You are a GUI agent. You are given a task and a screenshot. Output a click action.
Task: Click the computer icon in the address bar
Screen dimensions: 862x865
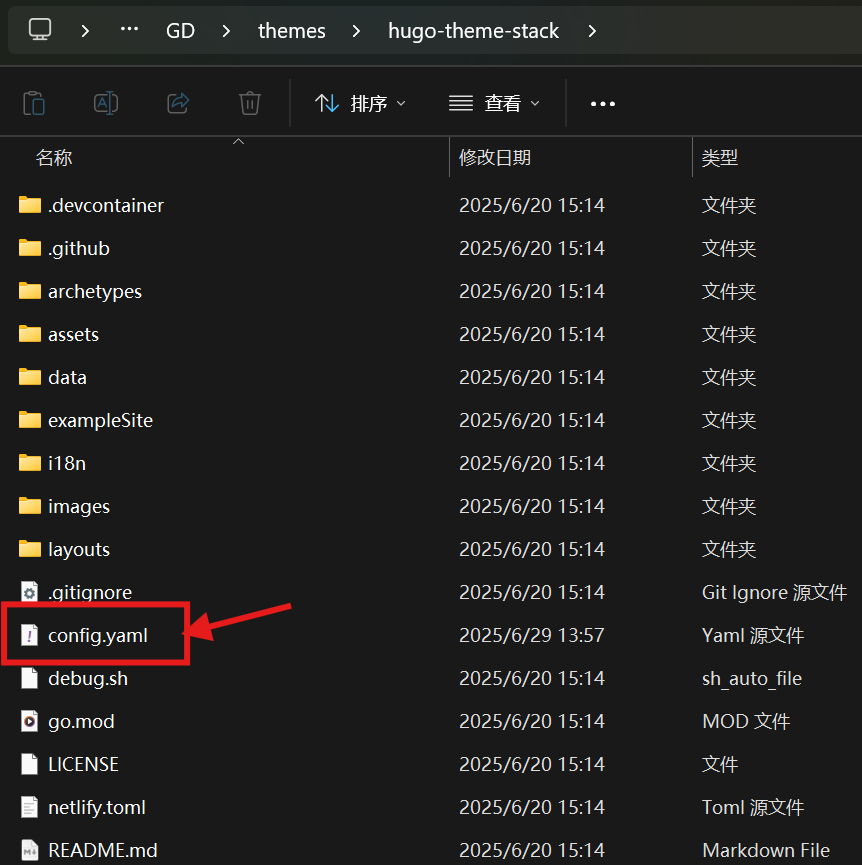pyautogui.click(x=38, y=30)
